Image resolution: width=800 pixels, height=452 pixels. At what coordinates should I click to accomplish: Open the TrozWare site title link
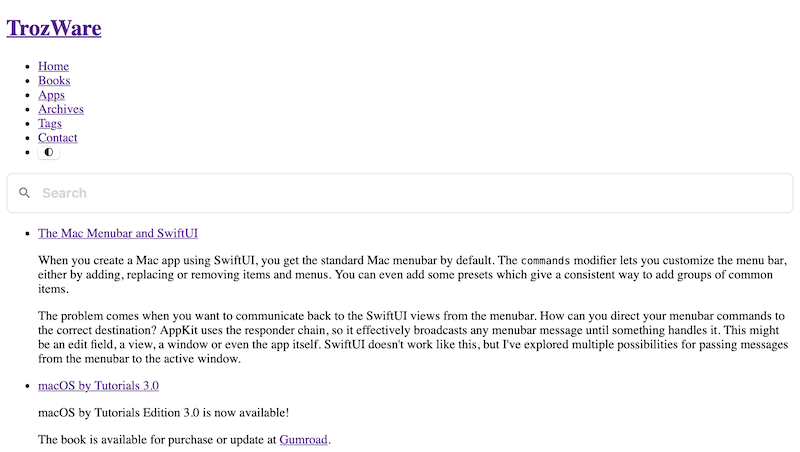click(54, 28)
